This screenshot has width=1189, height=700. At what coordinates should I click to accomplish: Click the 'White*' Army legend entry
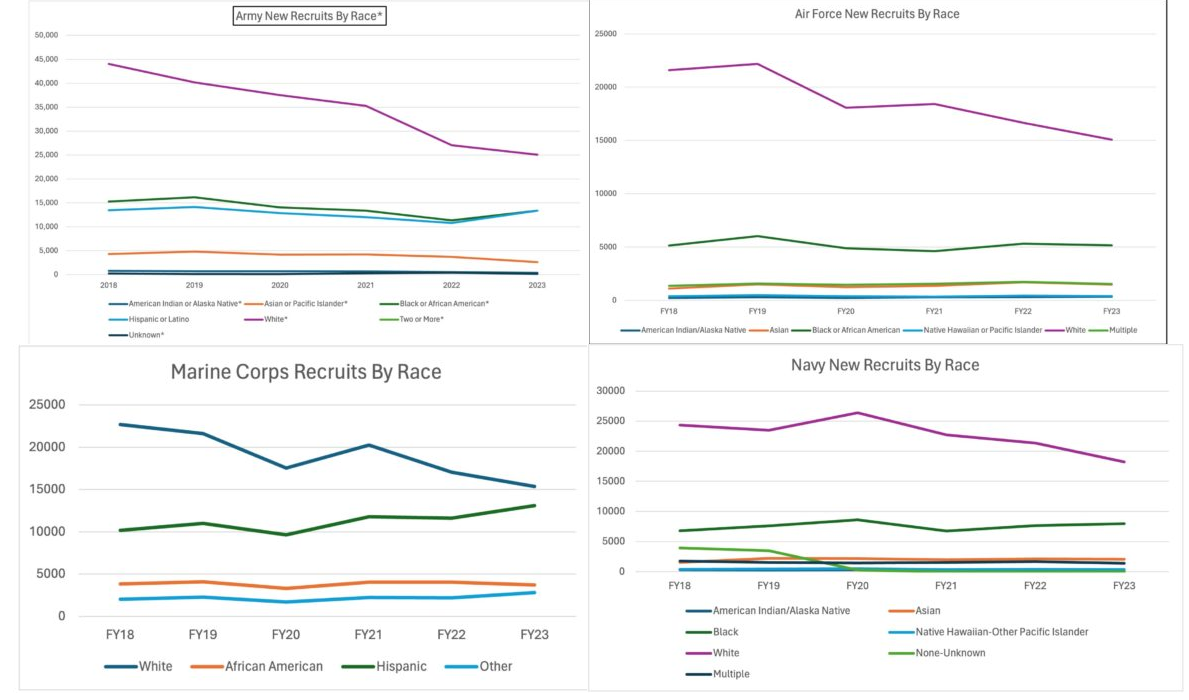(x=275, y=319)
